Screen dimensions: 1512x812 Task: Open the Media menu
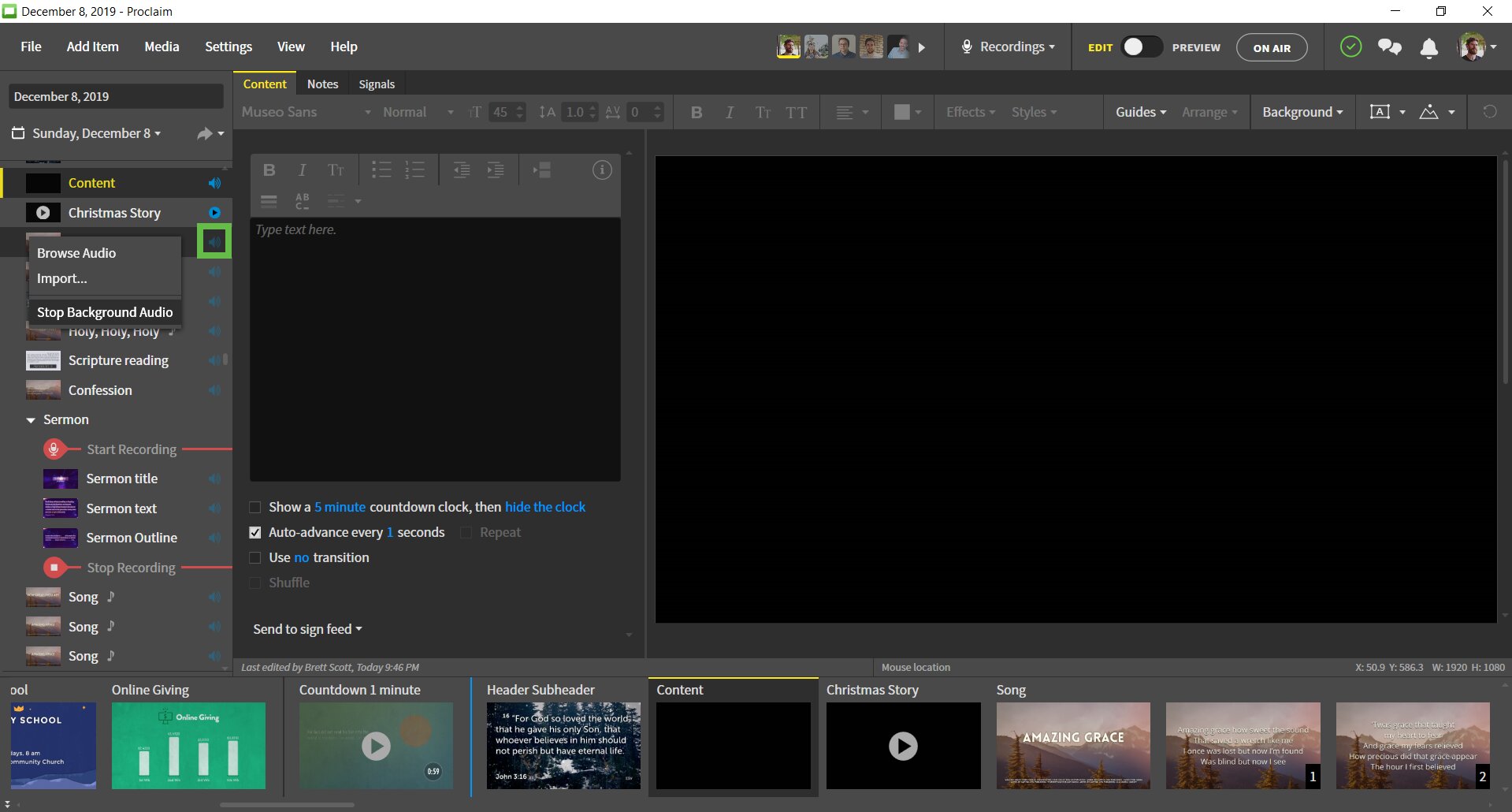pos(162,47)
